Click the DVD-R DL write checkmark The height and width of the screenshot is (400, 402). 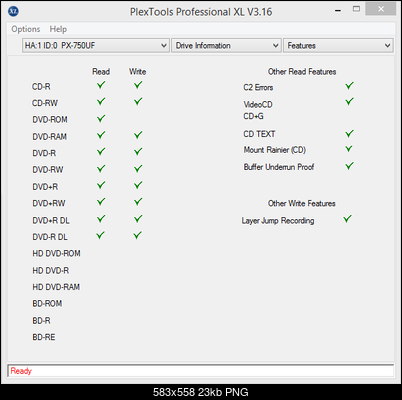point(137,235)
